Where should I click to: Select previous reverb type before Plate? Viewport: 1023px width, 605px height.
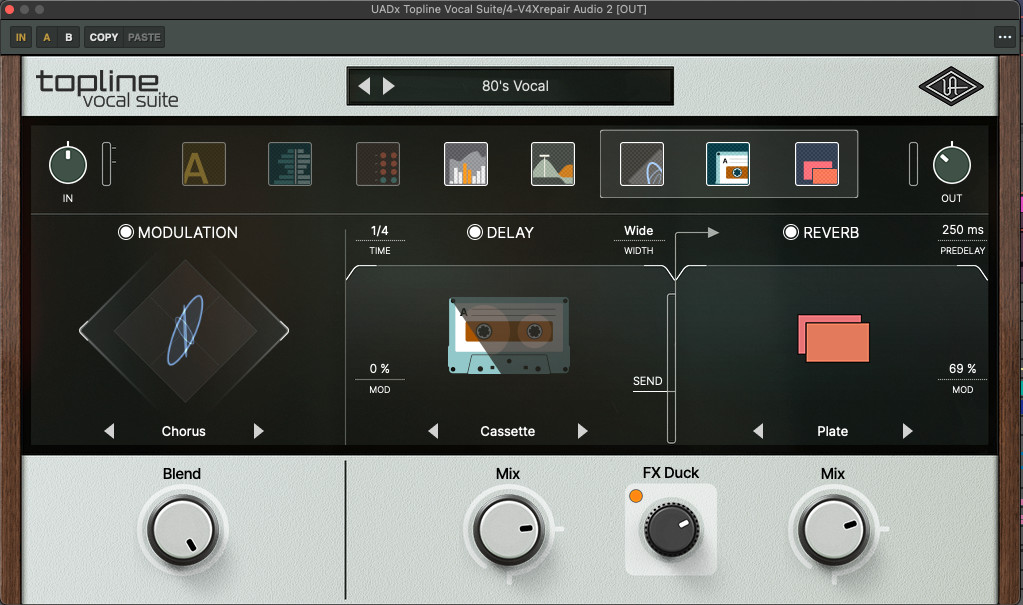click(758, 431)
